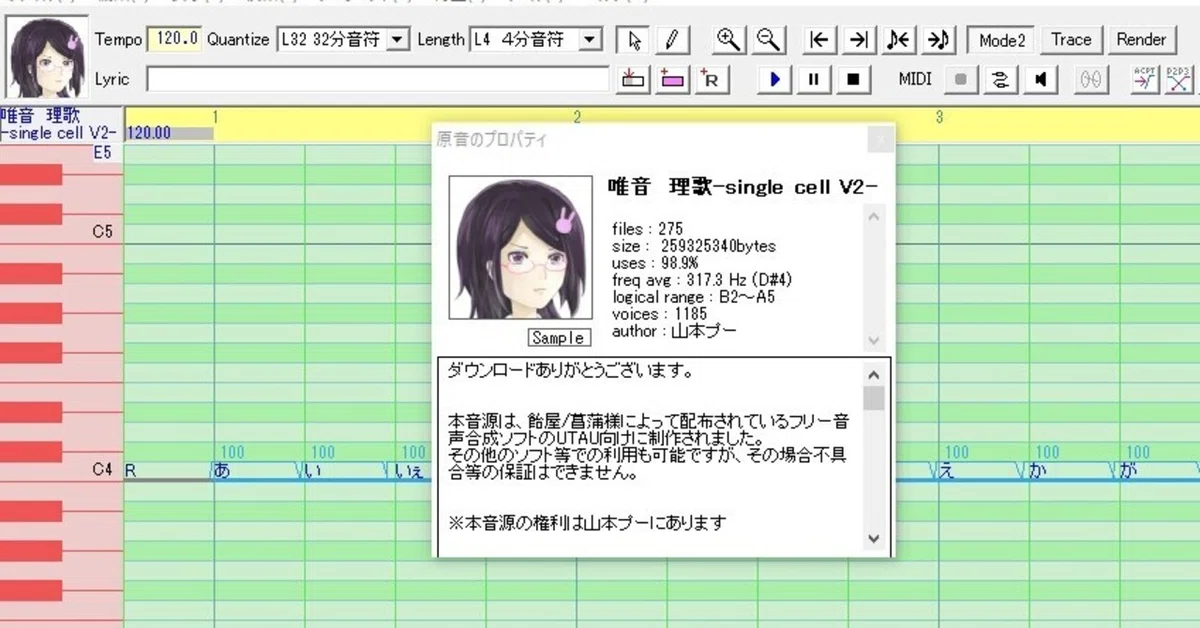Image resolution: width=1200 pixels, height=628 pixels.
Task: Open the MIDI routing settings icon
Action: (1000, 79)
